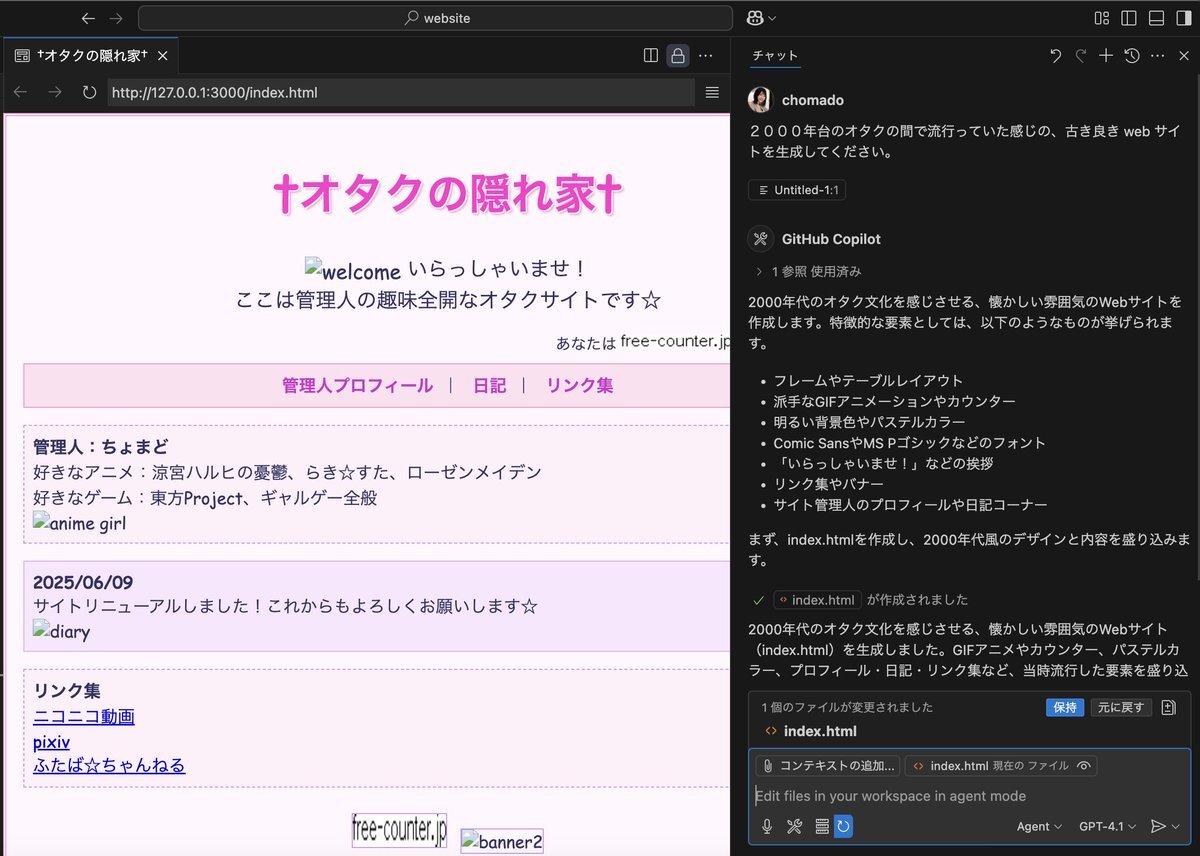Open chat panel more actions
1200x856 pixels.
[x=1158, y=56]
